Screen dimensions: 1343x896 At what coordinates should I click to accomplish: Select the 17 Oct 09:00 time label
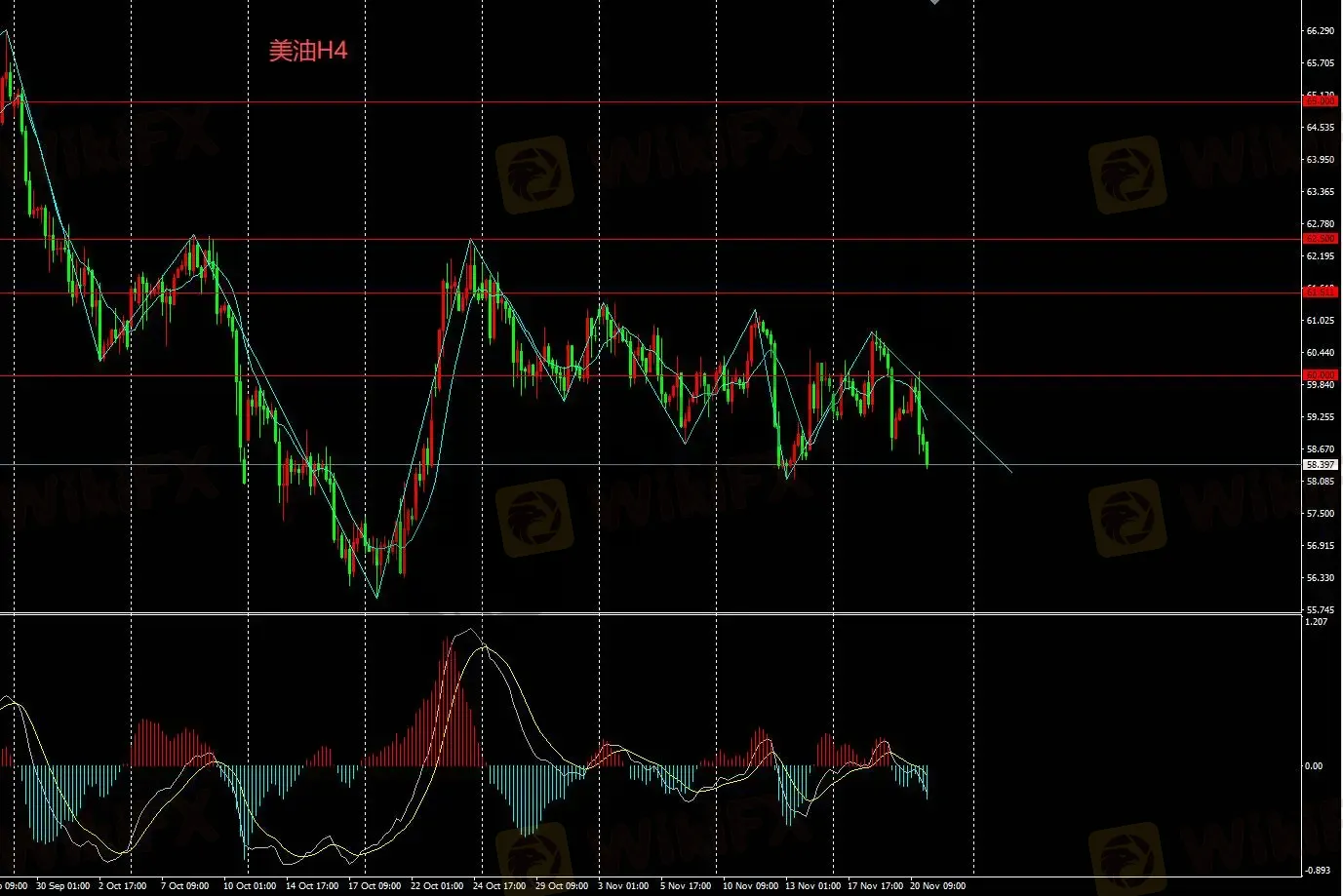point(375,886)
